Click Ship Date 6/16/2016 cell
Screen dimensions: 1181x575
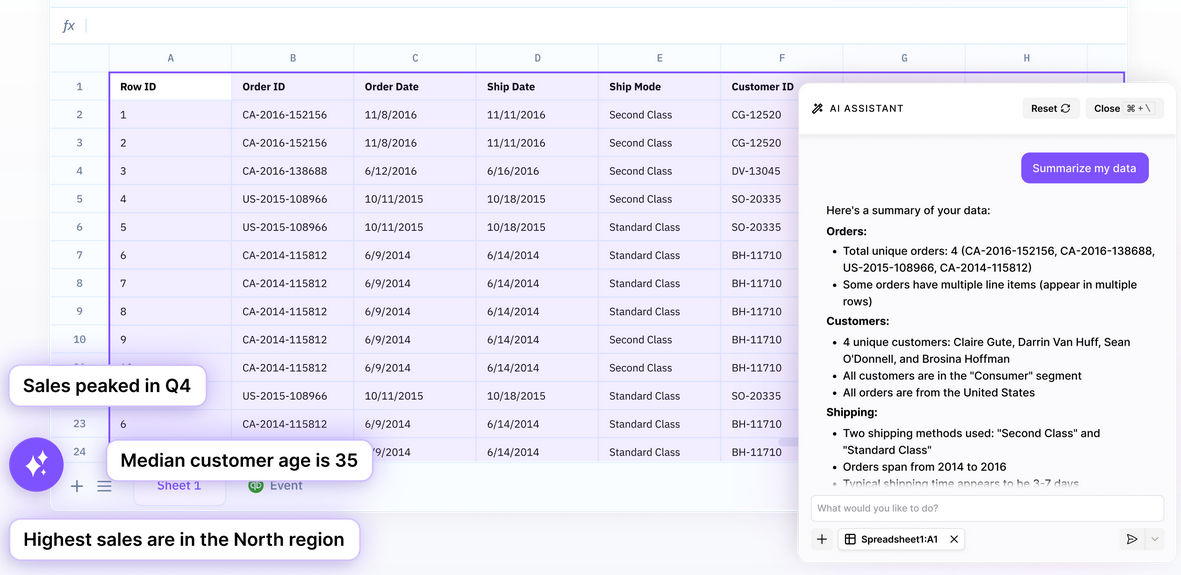537,171
